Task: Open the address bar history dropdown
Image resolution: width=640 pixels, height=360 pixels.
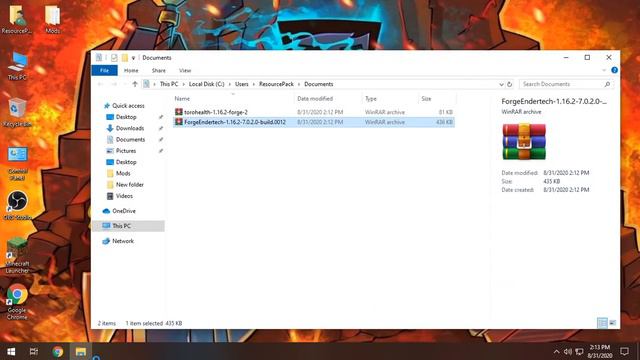Action: tap(501, 84)
